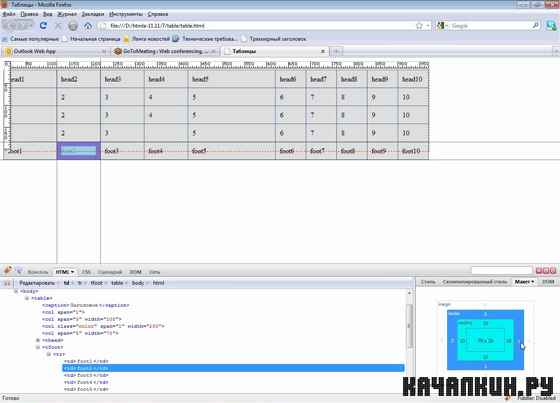560x403 pixels.
Task: Switch to the CSS panel in Firebug
Action: point(86,272)
